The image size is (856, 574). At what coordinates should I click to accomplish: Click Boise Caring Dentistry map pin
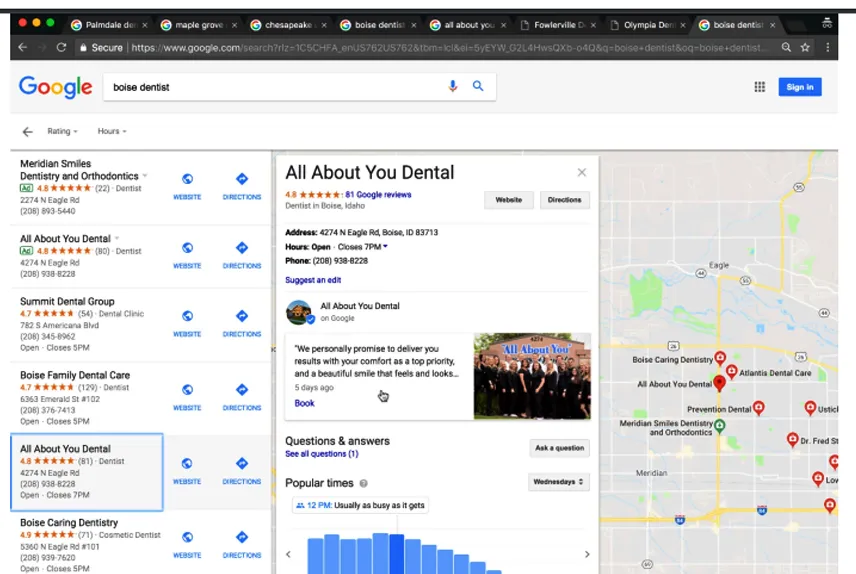(x=720, y=358)
